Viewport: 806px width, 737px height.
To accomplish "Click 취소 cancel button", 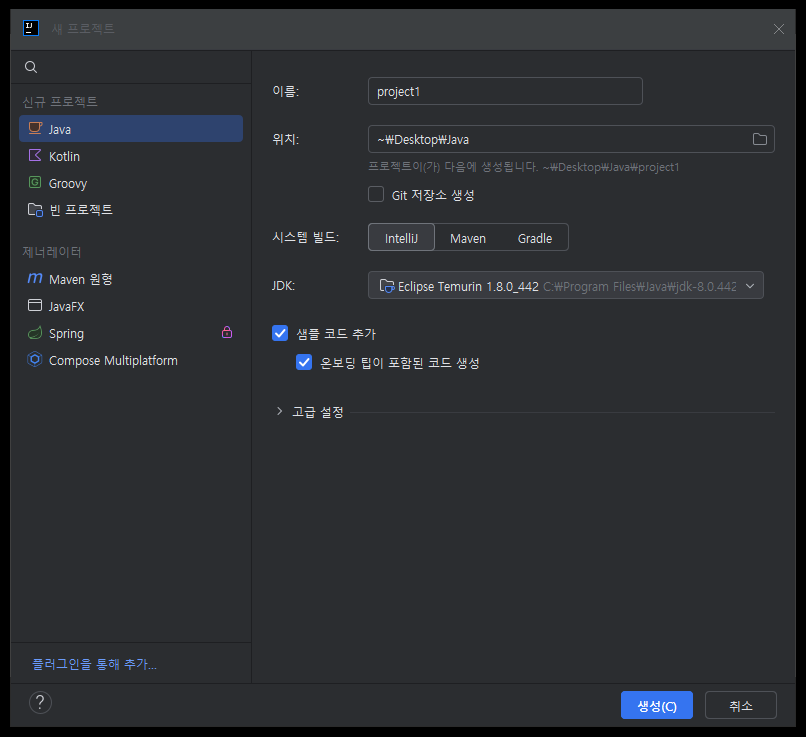I will [741, 705].
